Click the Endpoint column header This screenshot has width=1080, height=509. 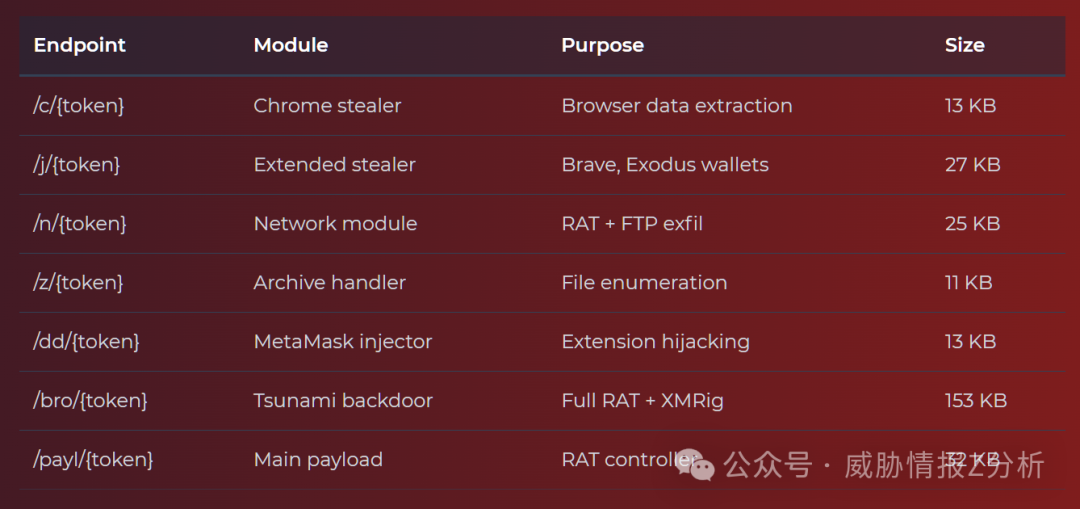tap(80, 45)
